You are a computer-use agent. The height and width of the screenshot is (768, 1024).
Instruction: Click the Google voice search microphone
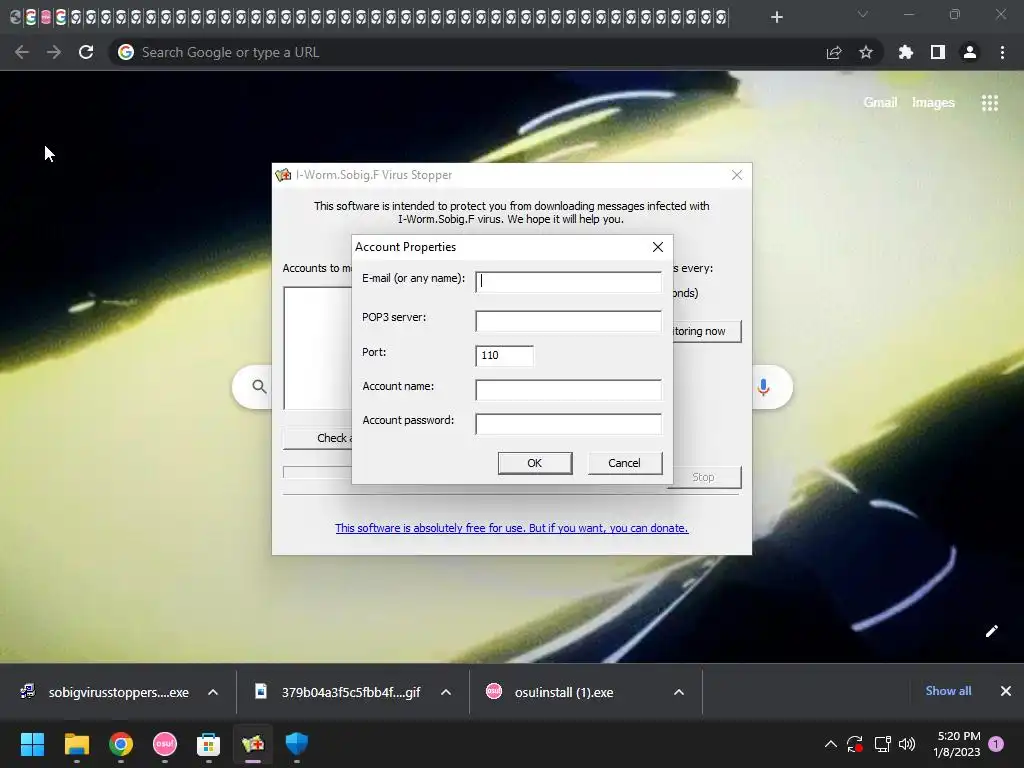tap(763, 387)
